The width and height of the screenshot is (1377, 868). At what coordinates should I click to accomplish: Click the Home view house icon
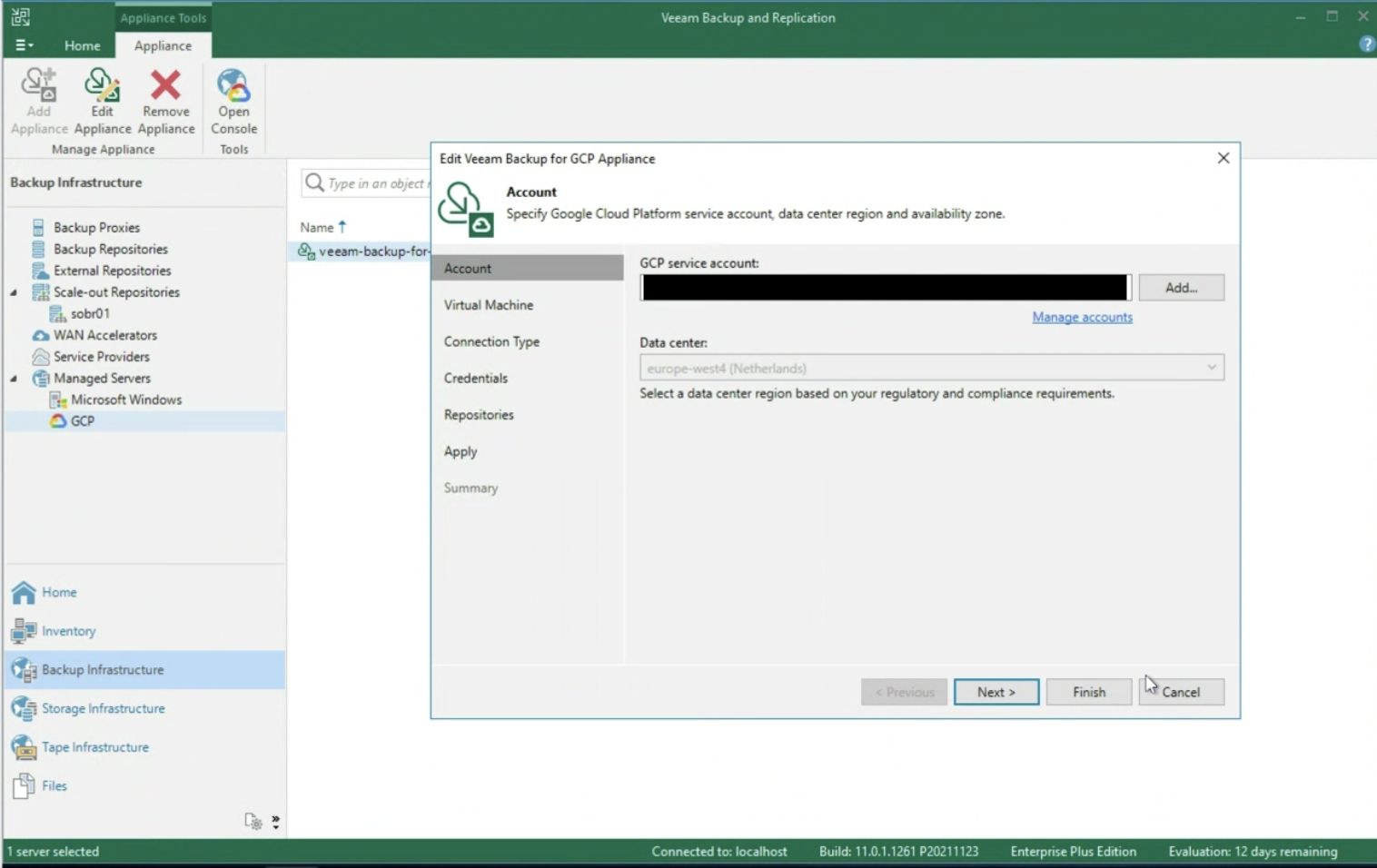coord(24,592)
